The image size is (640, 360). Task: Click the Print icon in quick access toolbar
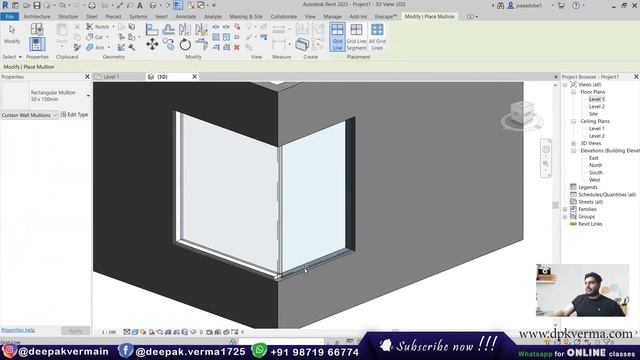[x=92, y=5]
